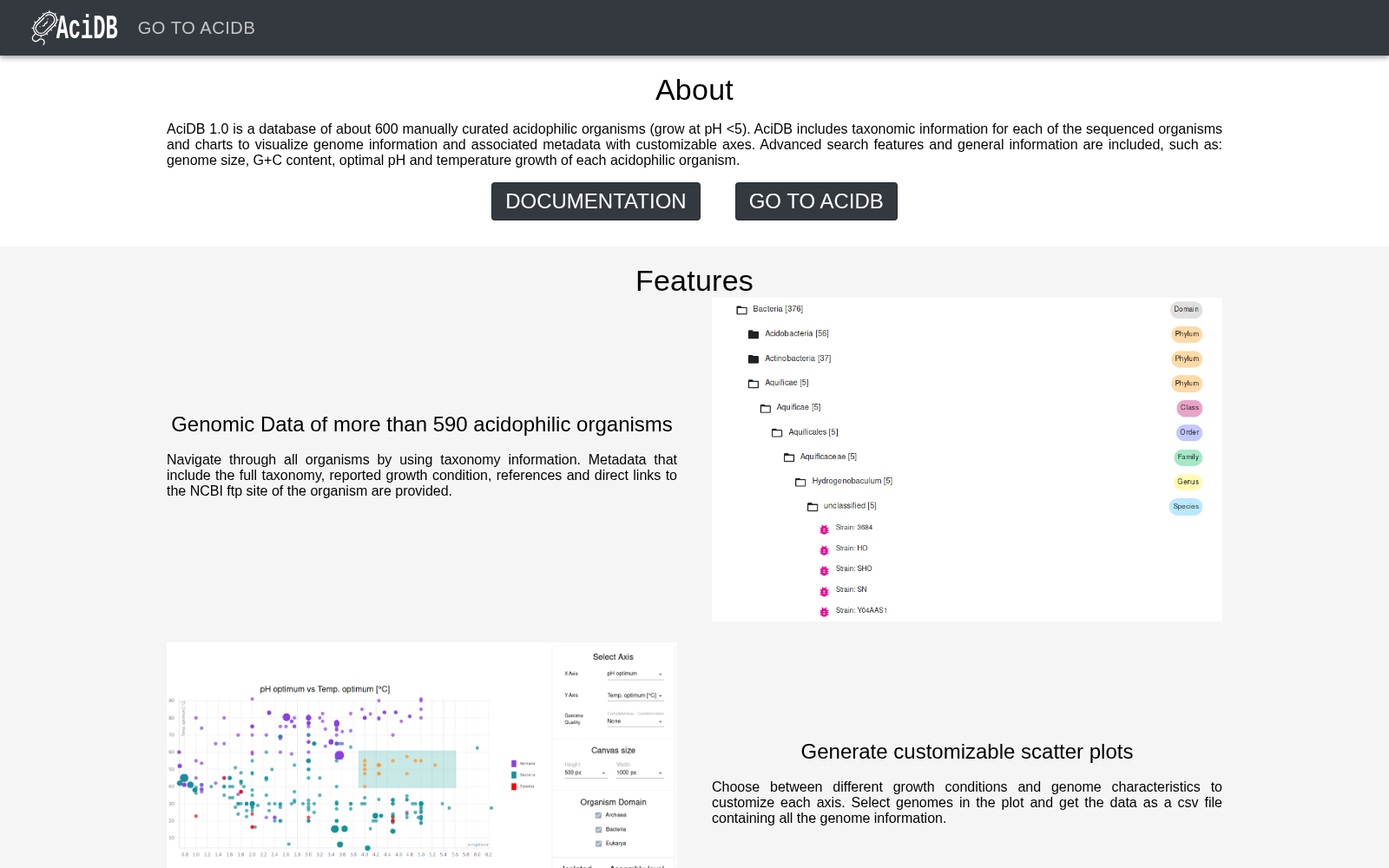Click the Phylum badge on the Actinobacteria row
This screenshot has width=1389, height=868.
[x=1187, y=359]
